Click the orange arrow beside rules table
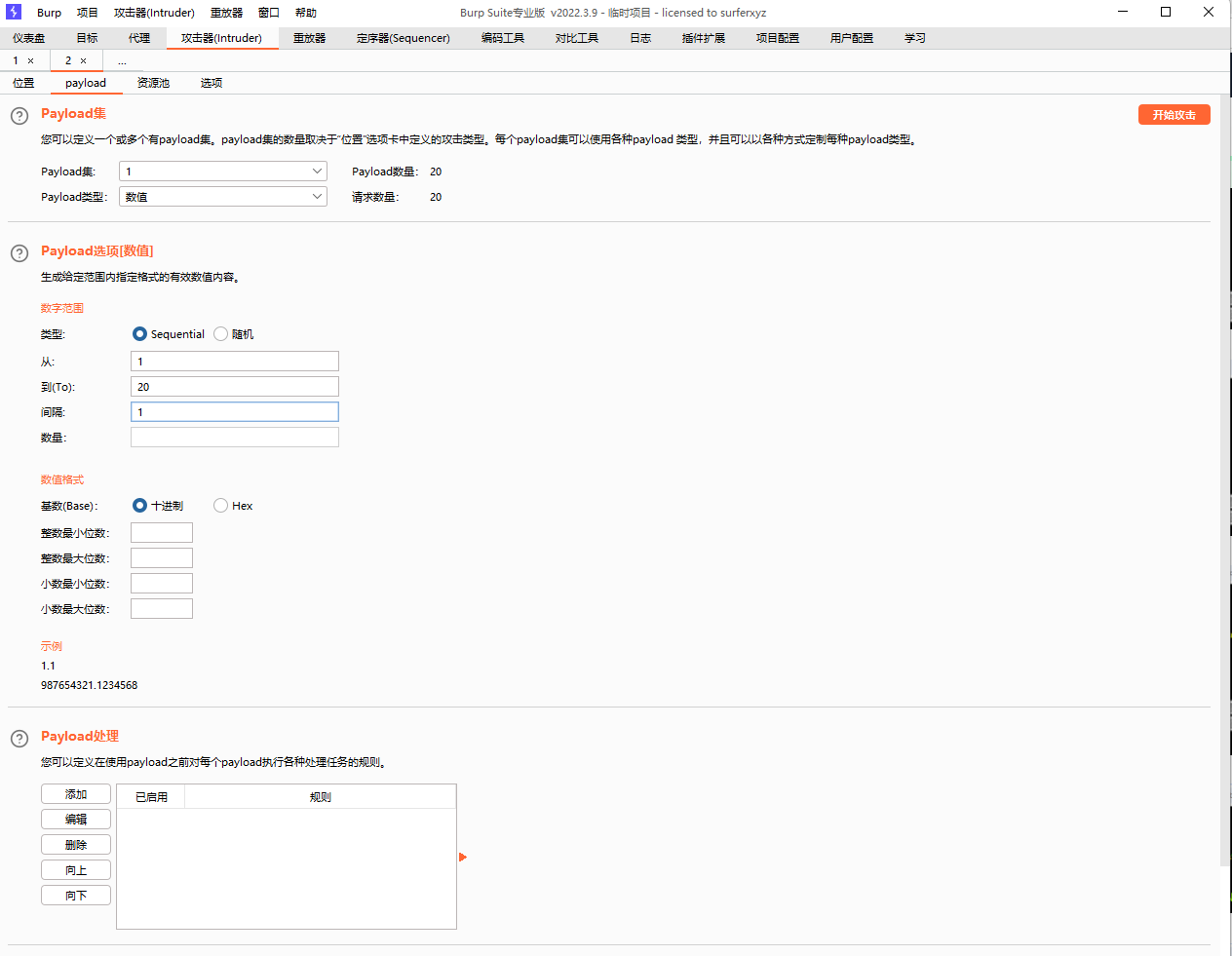The image size is (1232, 956). [x=463, y=857]
